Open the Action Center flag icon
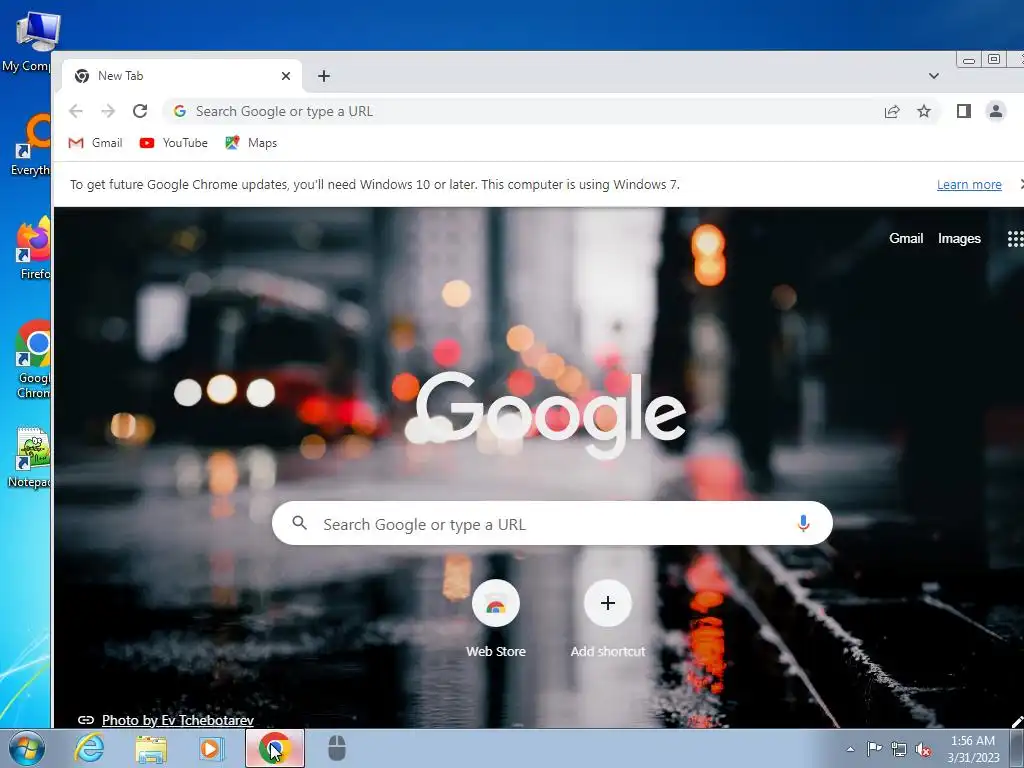This screenshot has height=768, width=1024. (874, 748)
